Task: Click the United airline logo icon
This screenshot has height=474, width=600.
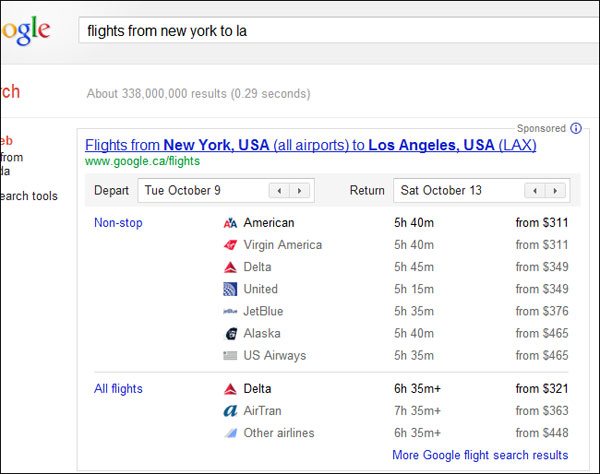Action: click(230, 289)
